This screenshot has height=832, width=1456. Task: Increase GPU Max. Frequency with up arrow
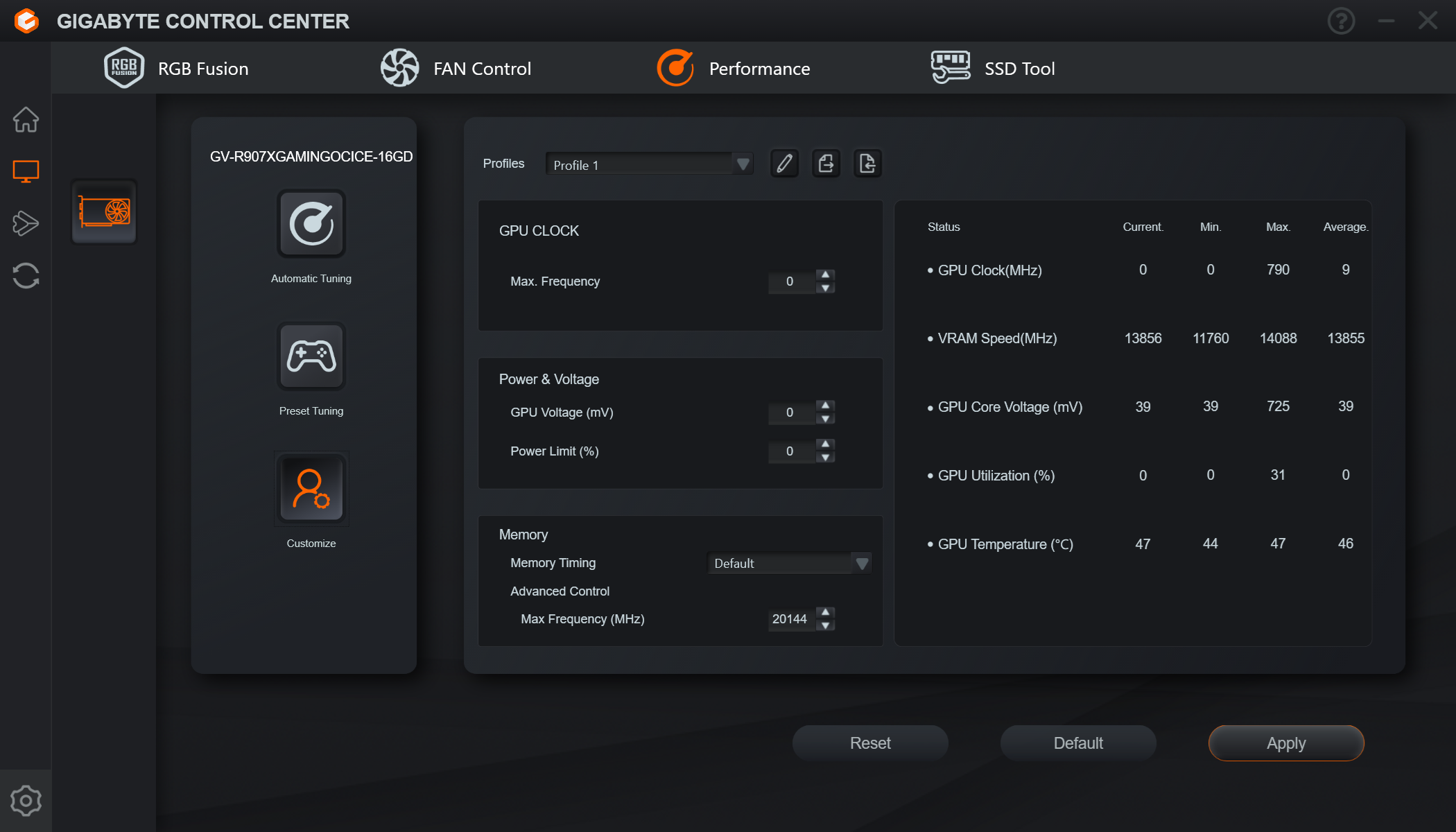click(x=825, y=275)
